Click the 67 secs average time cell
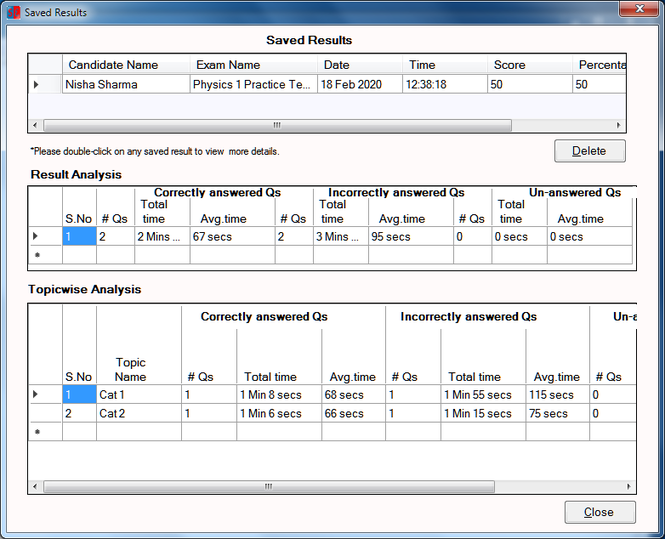The height and width of the screenshot is (539, 665). pos(232,237)
